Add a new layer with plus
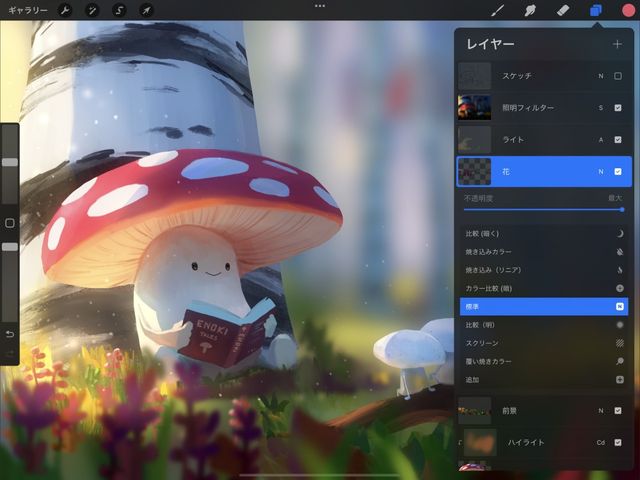This screenshot has height=480, width=640. tap(617, 44)
